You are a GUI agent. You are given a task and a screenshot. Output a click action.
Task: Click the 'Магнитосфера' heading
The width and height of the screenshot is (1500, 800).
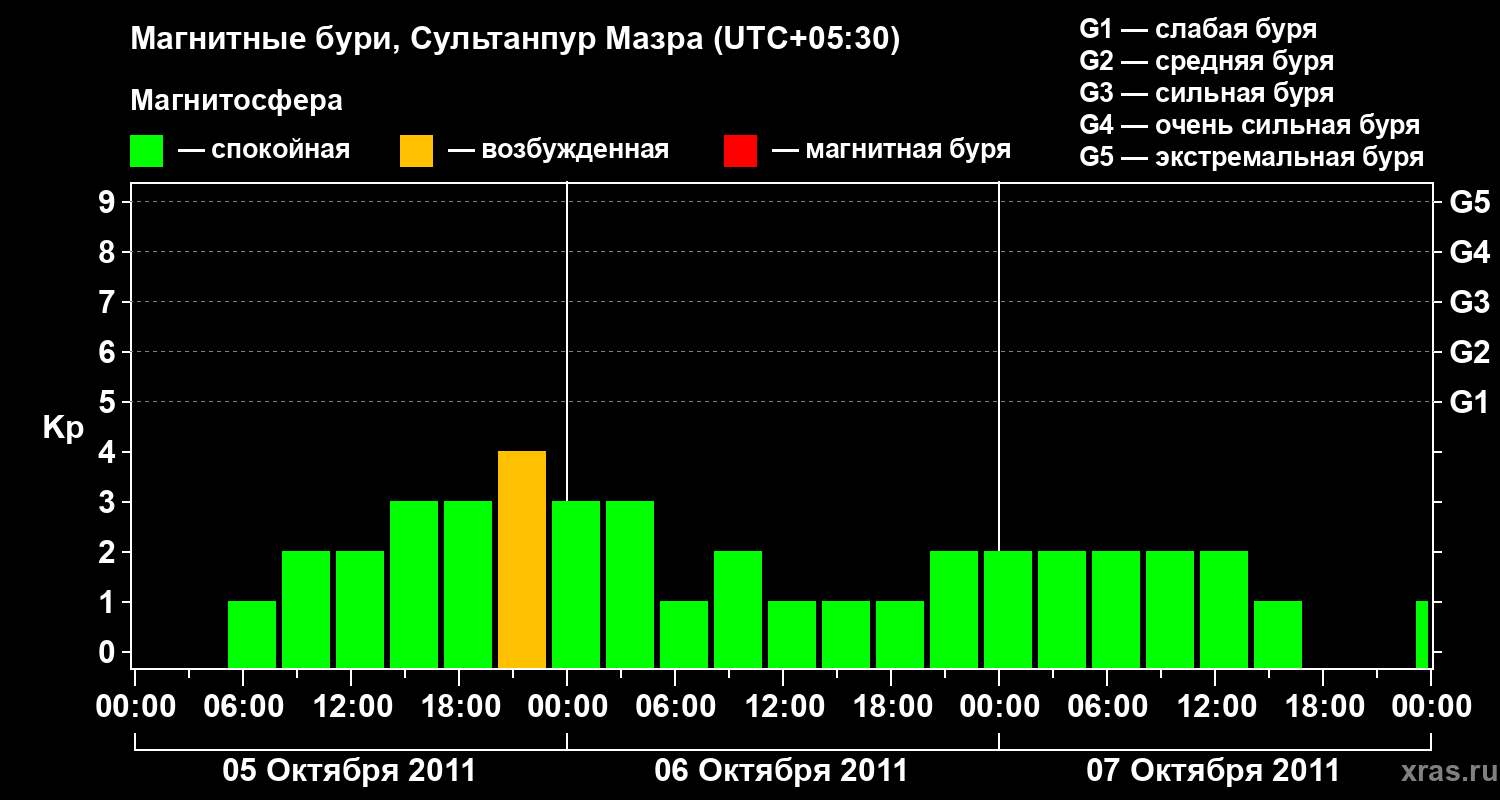pos(237,101)
